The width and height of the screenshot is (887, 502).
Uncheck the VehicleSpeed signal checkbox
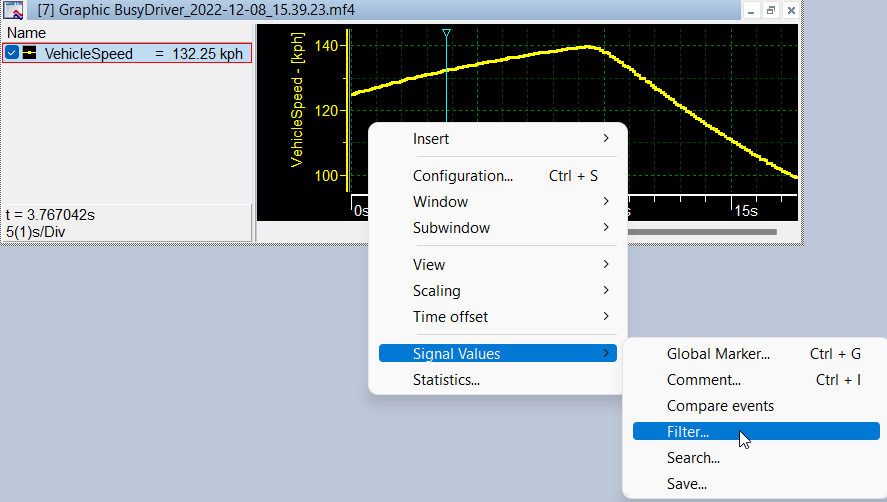click(12, 53)
